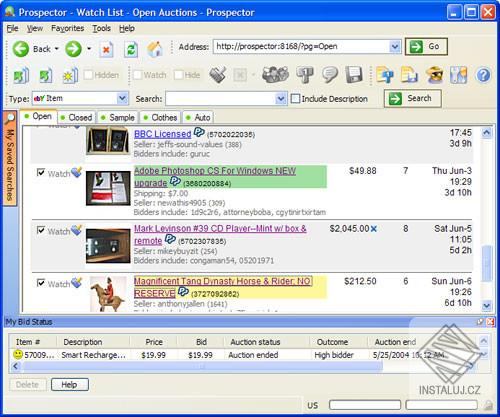Switch to the Sample tab

click(118, 117)
